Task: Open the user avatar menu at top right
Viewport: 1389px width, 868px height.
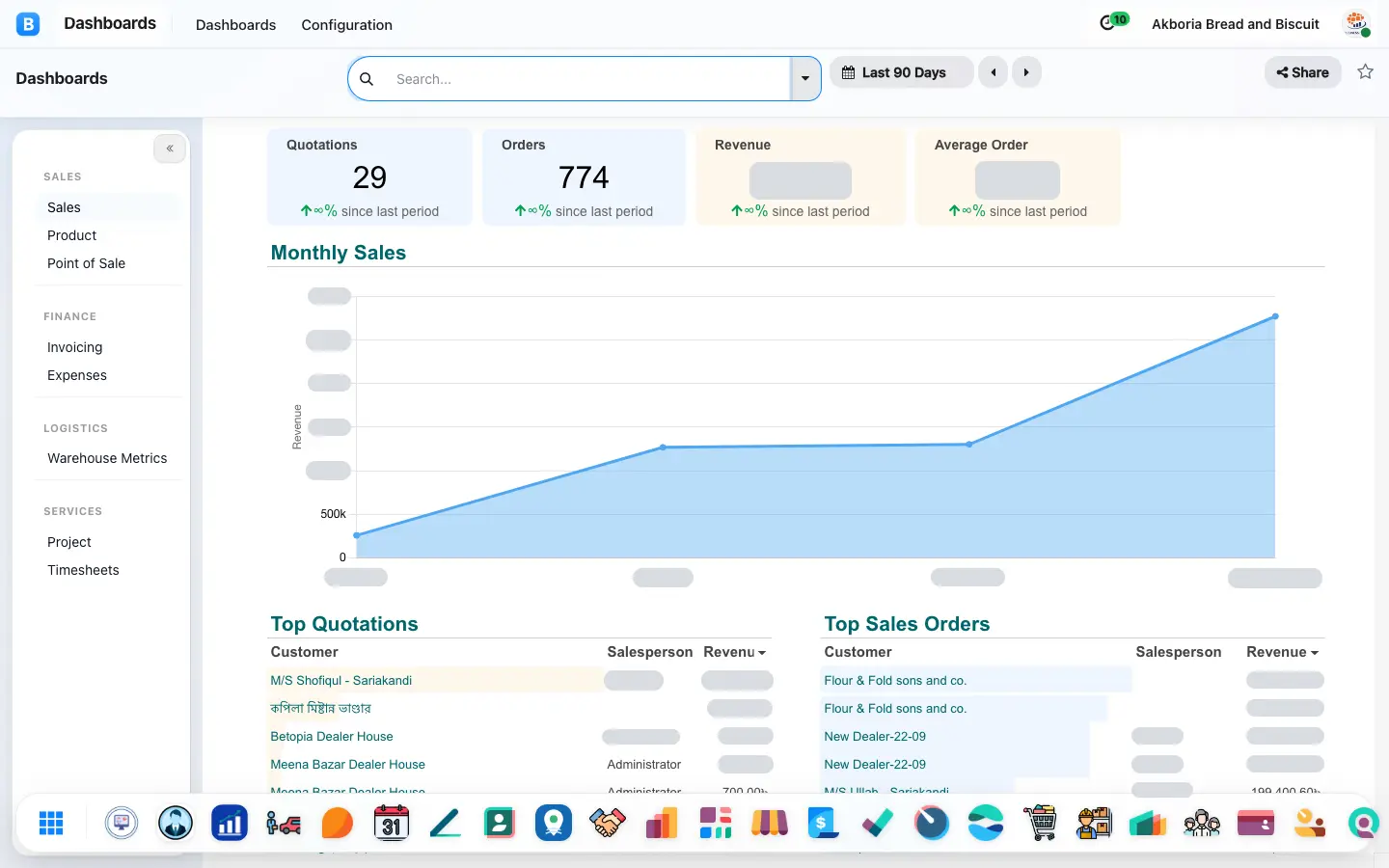Action: [1357, 23]
